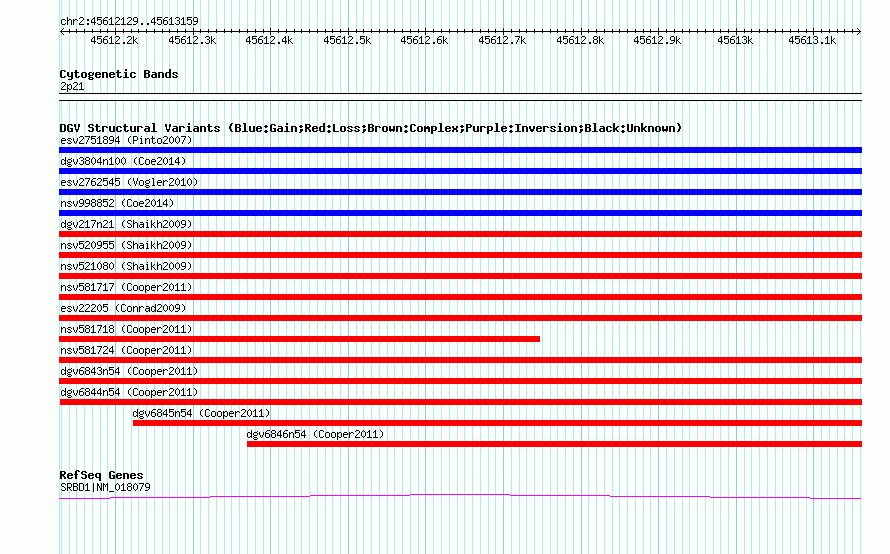Screen dimensions: 890x554
Task: Select the red bar under nsv581724
Action: coord(460,360)
